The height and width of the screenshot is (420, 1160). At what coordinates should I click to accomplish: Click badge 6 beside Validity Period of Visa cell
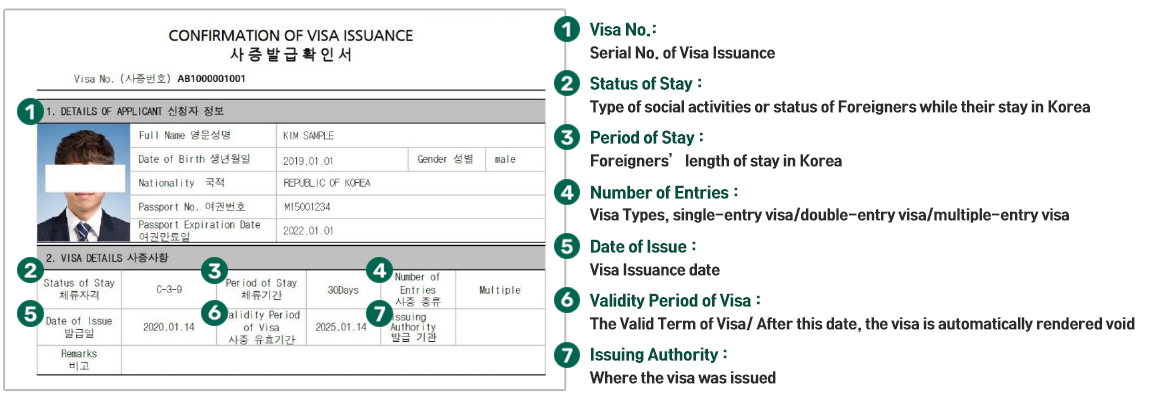212,312
